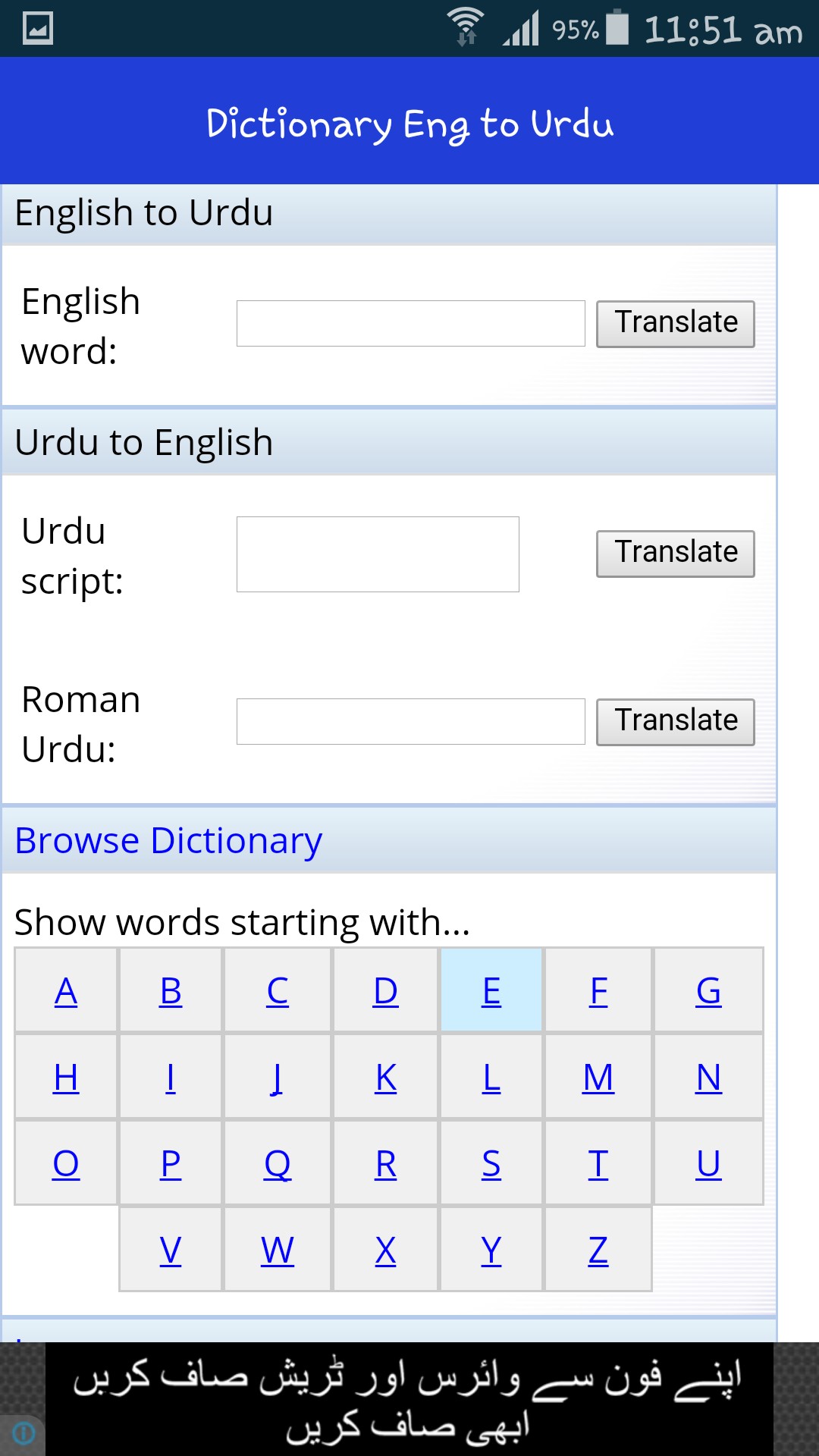Open the Browse Dictionary link
This screenshot has height=1456, width=819.
pyautogui.click(x=168, y=841)
